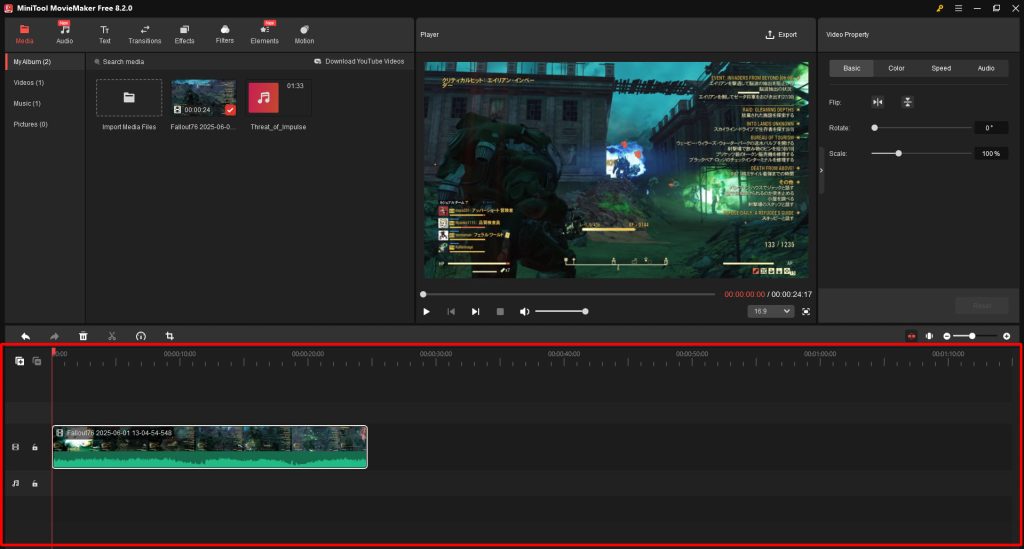Select the Fallout76 video thumbnail
1024x549 pixels.
(x=203, y=97)
